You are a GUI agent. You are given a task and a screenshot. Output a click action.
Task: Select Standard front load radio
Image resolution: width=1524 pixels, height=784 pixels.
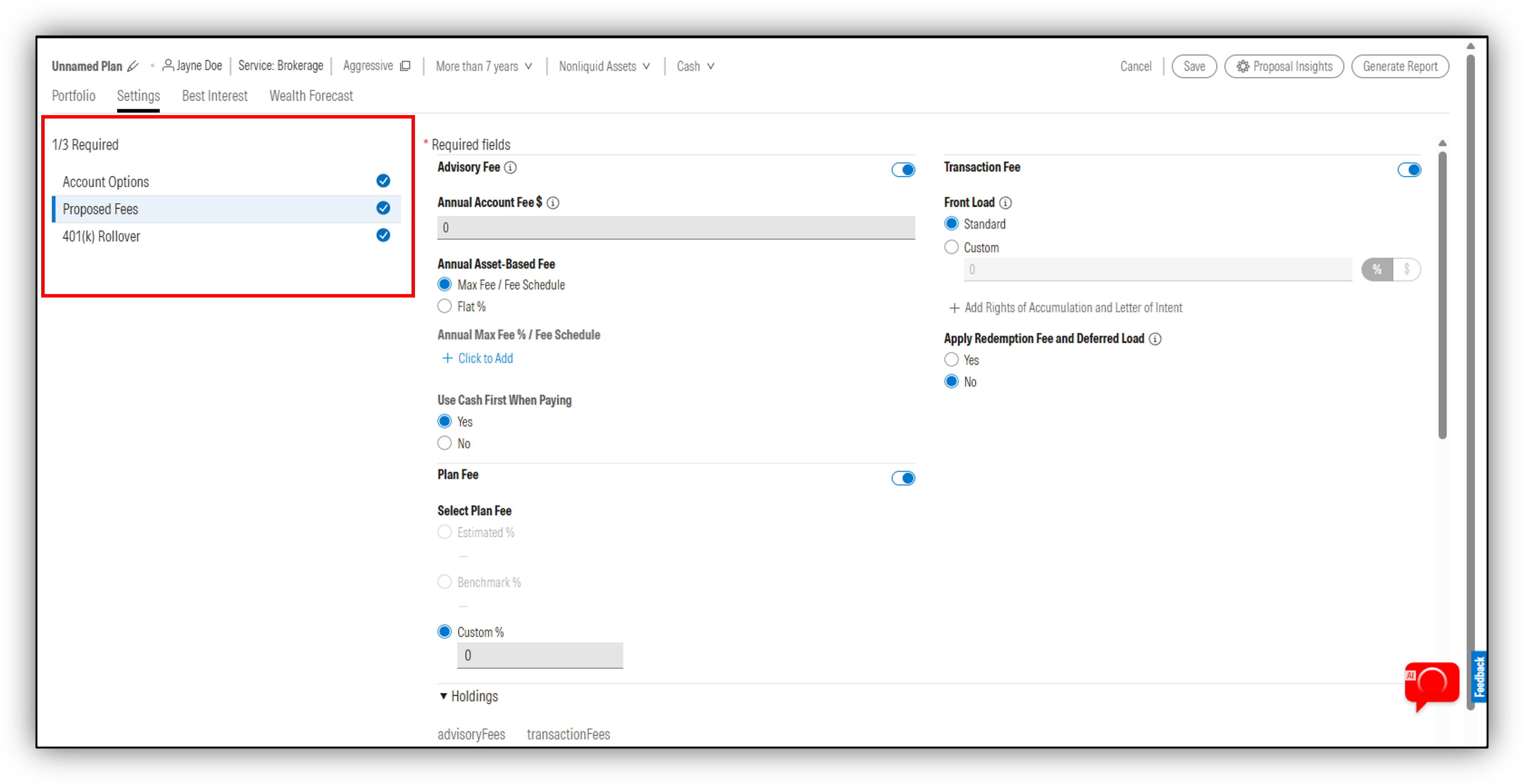coord(951,224)
